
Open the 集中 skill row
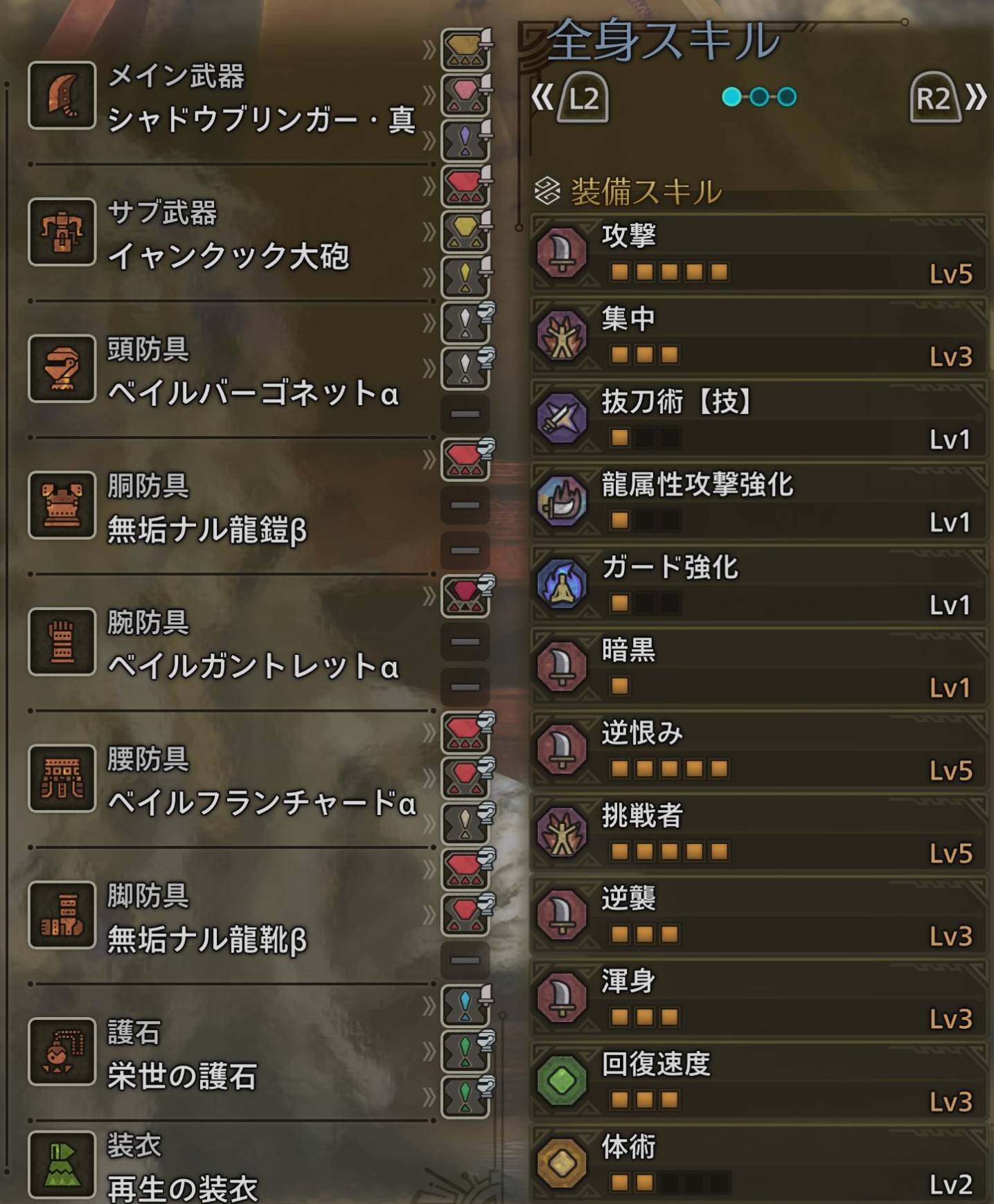point(759,336)
